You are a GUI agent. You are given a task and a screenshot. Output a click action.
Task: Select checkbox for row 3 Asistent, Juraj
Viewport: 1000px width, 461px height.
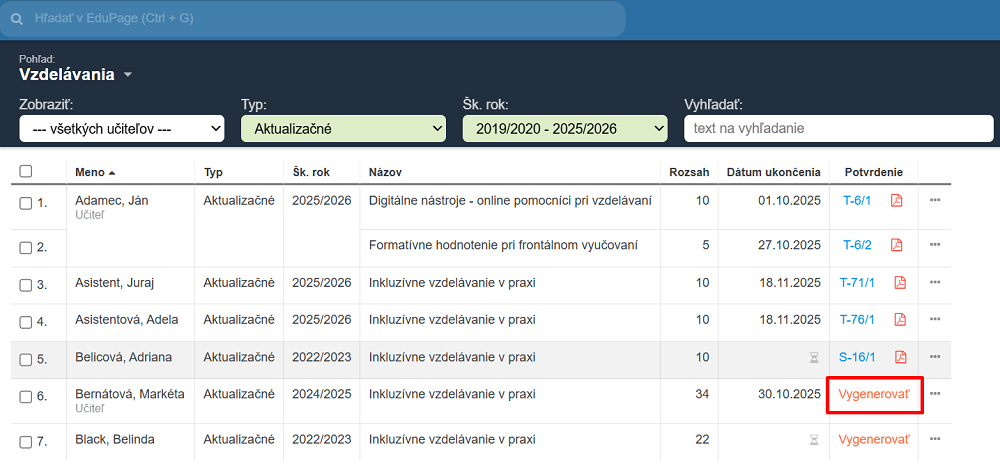click(26, 285)
